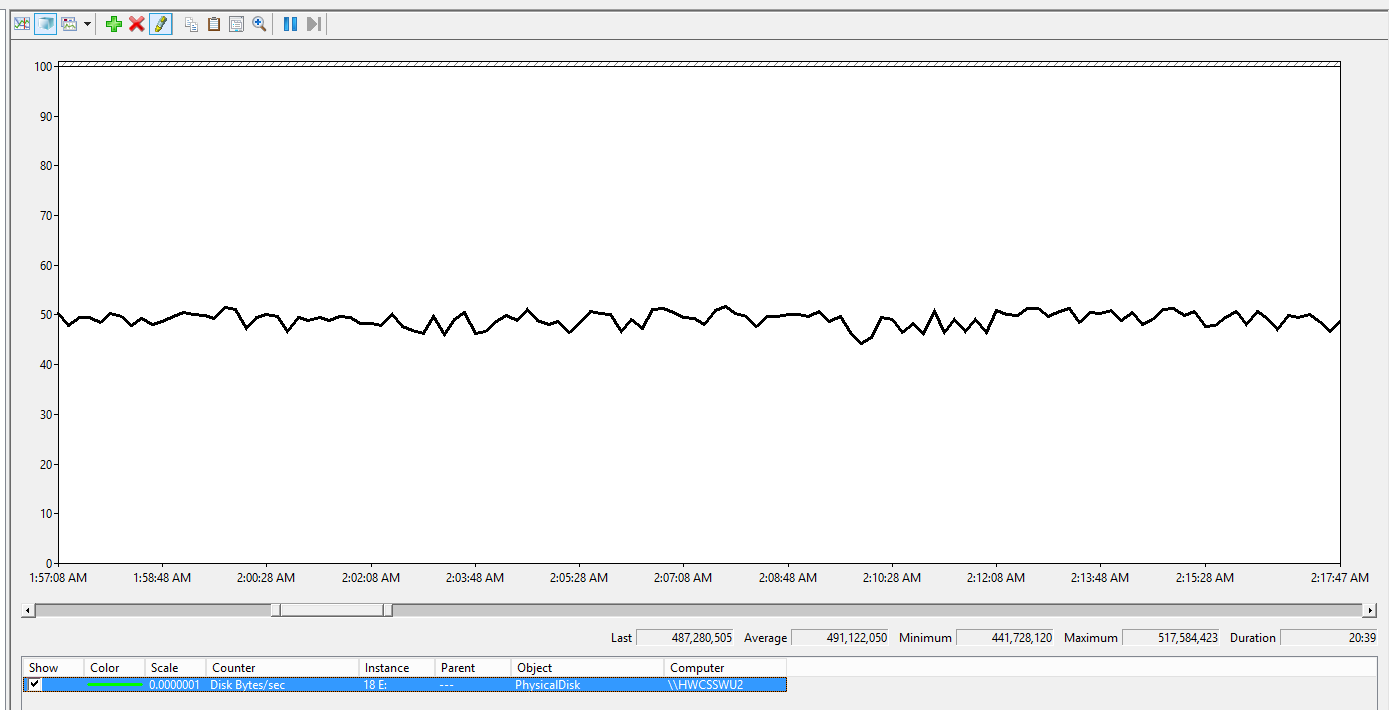
Task: Open the graph type dropdown arrow
Action: coord(88,24)
